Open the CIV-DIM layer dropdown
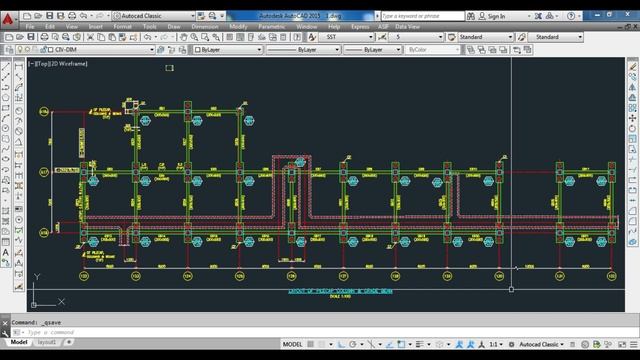 85,50
